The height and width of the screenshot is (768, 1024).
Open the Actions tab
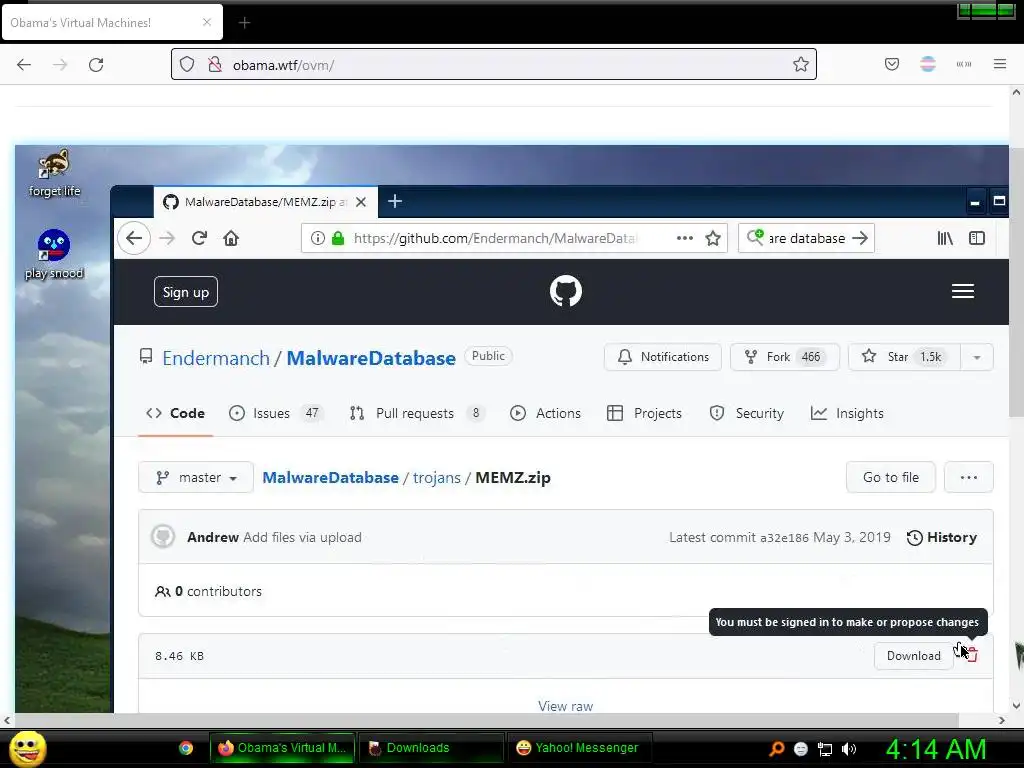pyautogui.click(x=545, y=413)
